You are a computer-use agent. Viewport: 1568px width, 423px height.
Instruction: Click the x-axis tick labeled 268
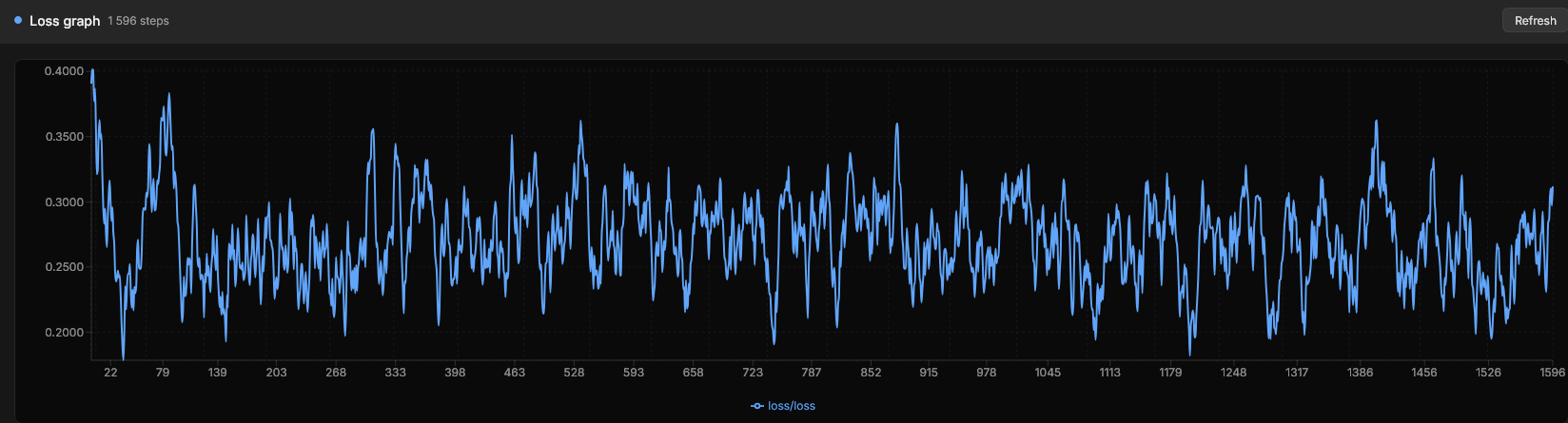pyautogui.click(x=336, y=373)
